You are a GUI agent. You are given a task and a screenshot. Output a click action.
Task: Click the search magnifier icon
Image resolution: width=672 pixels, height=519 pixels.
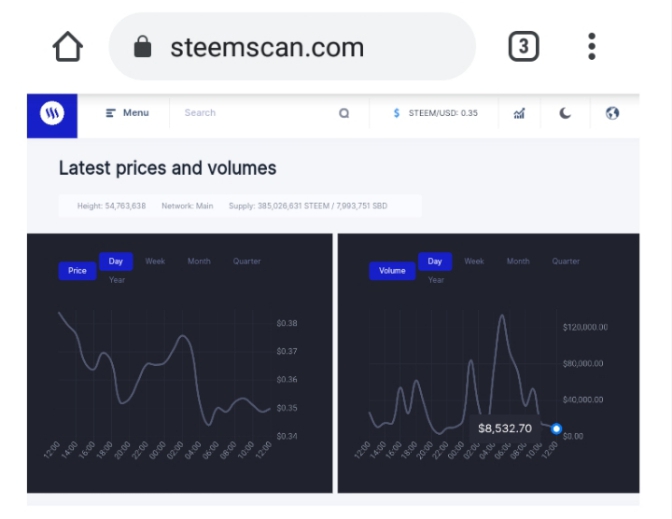(344, 113)
